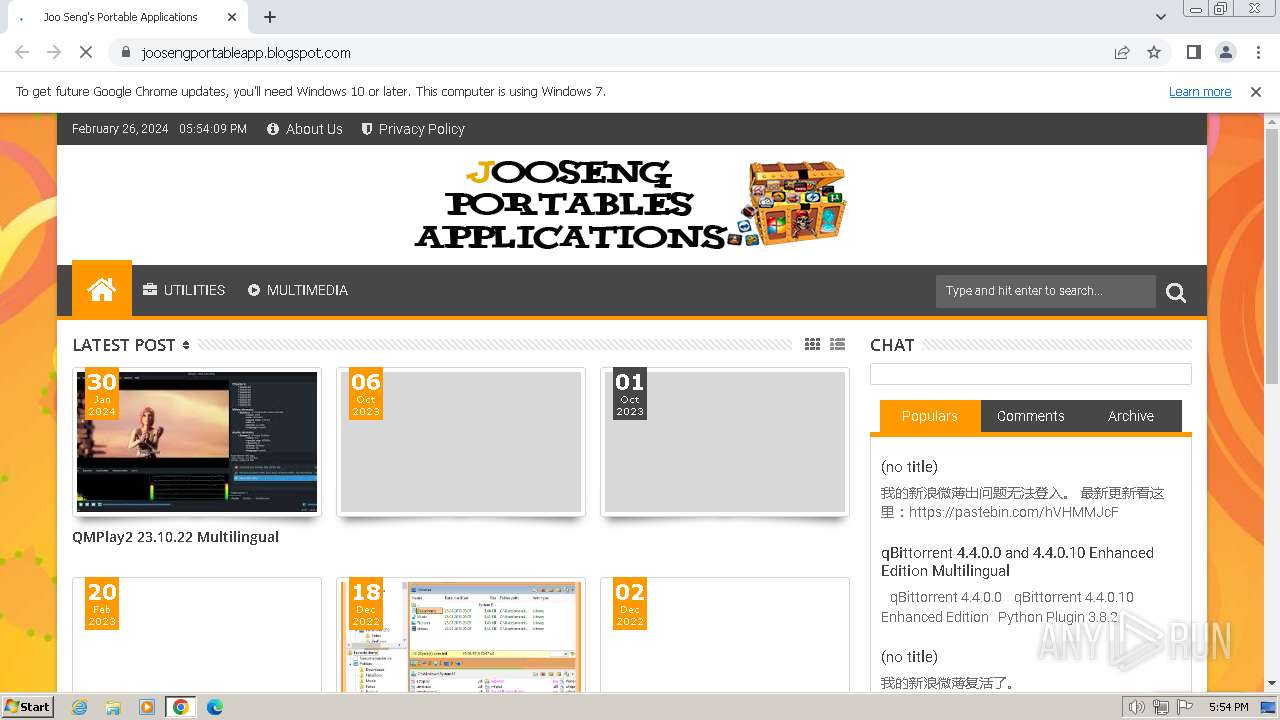Viewport: 1280px width, 720px height.
Task: Launch Microsoft Edge from taskbar
Action: pyautogui.click(x=215, y=707)
